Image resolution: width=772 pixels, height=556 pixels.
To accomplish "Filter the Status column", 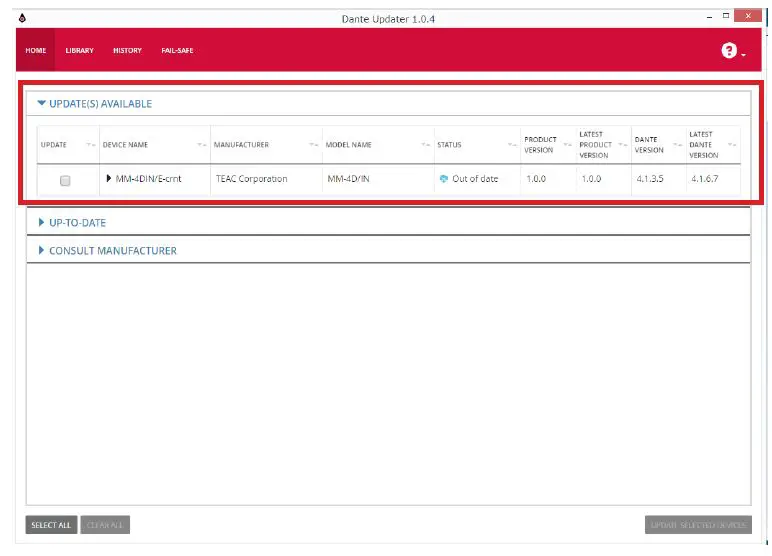I will (x=512, y=145).
